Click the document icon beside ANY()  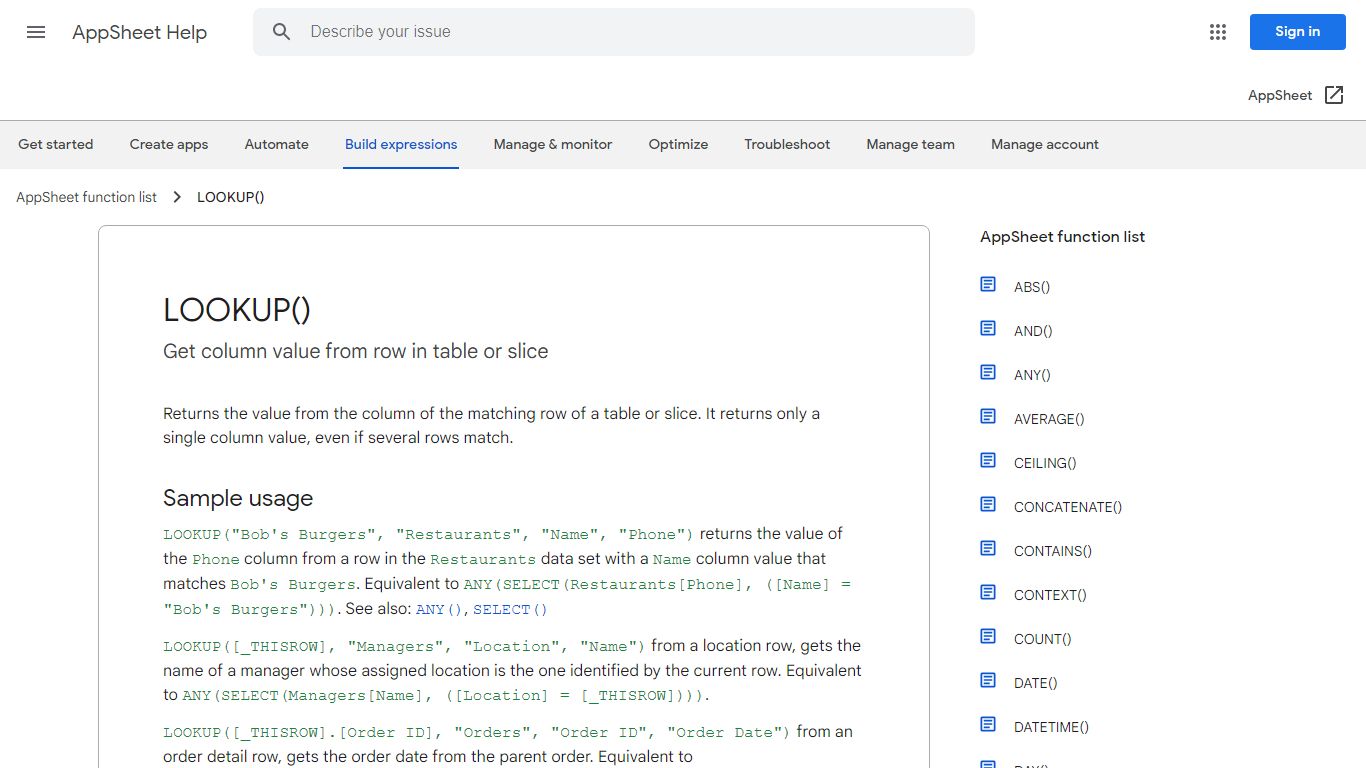tap(988, 373)
